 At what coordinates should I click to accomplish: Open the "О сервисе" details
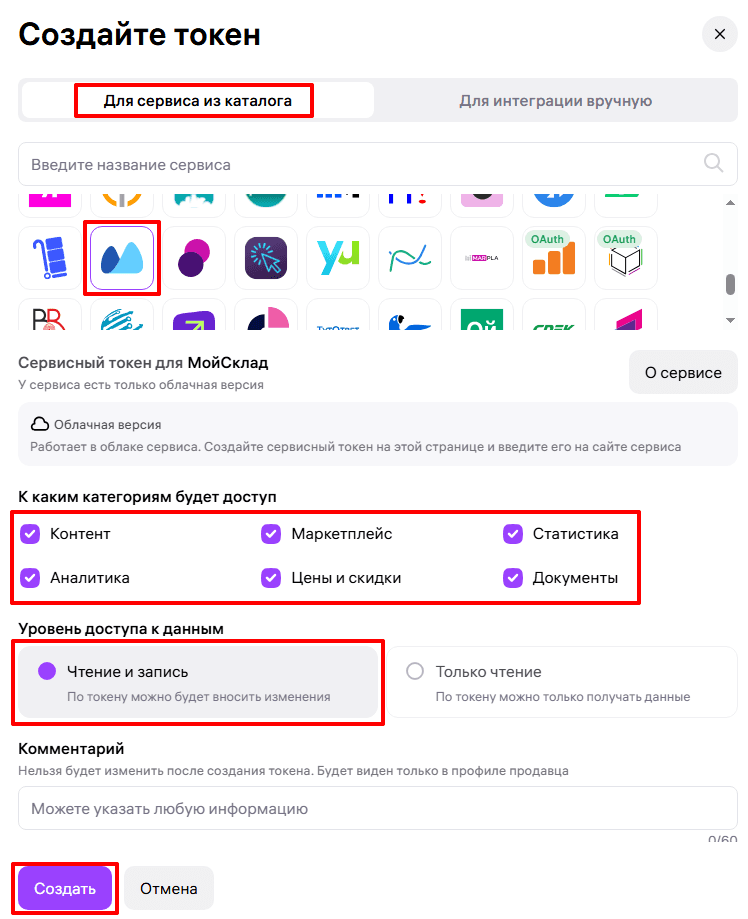point(683,372)
